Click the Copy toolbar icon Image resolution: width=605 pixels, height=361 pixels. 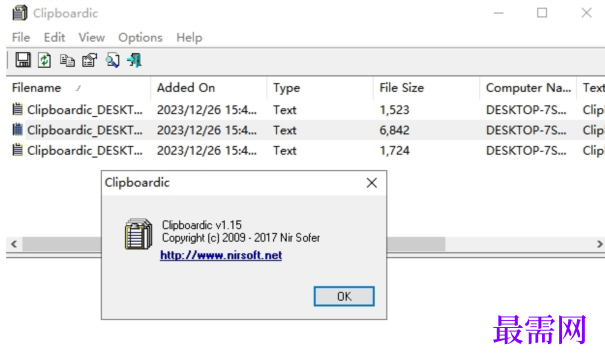67,61
